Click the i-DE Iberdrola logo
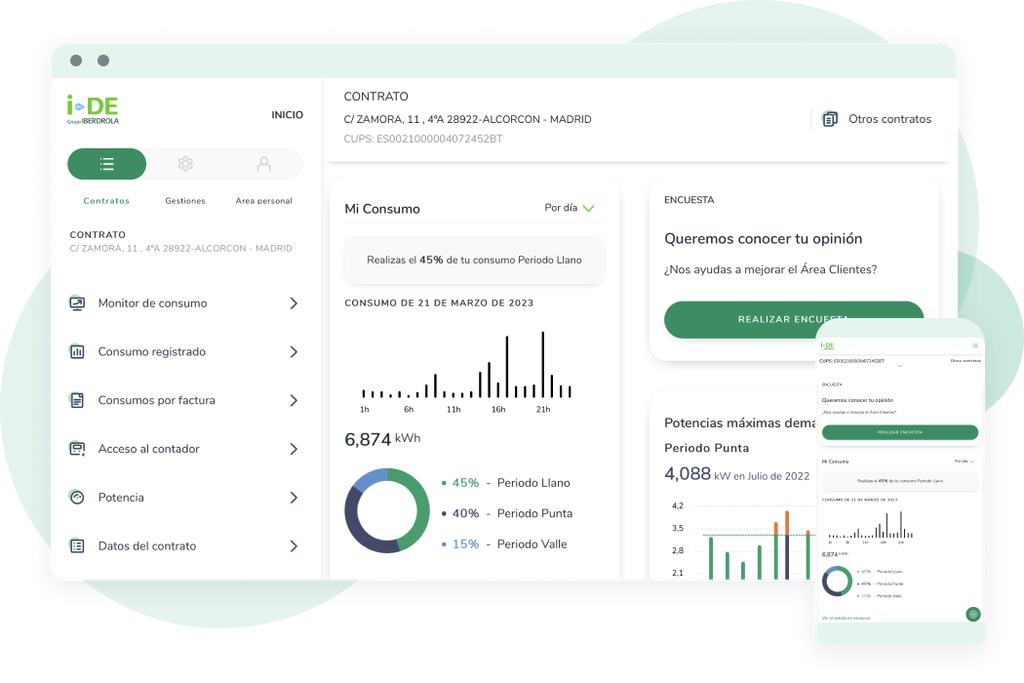Screen dimensions: 1024x683 click(93, 109)
